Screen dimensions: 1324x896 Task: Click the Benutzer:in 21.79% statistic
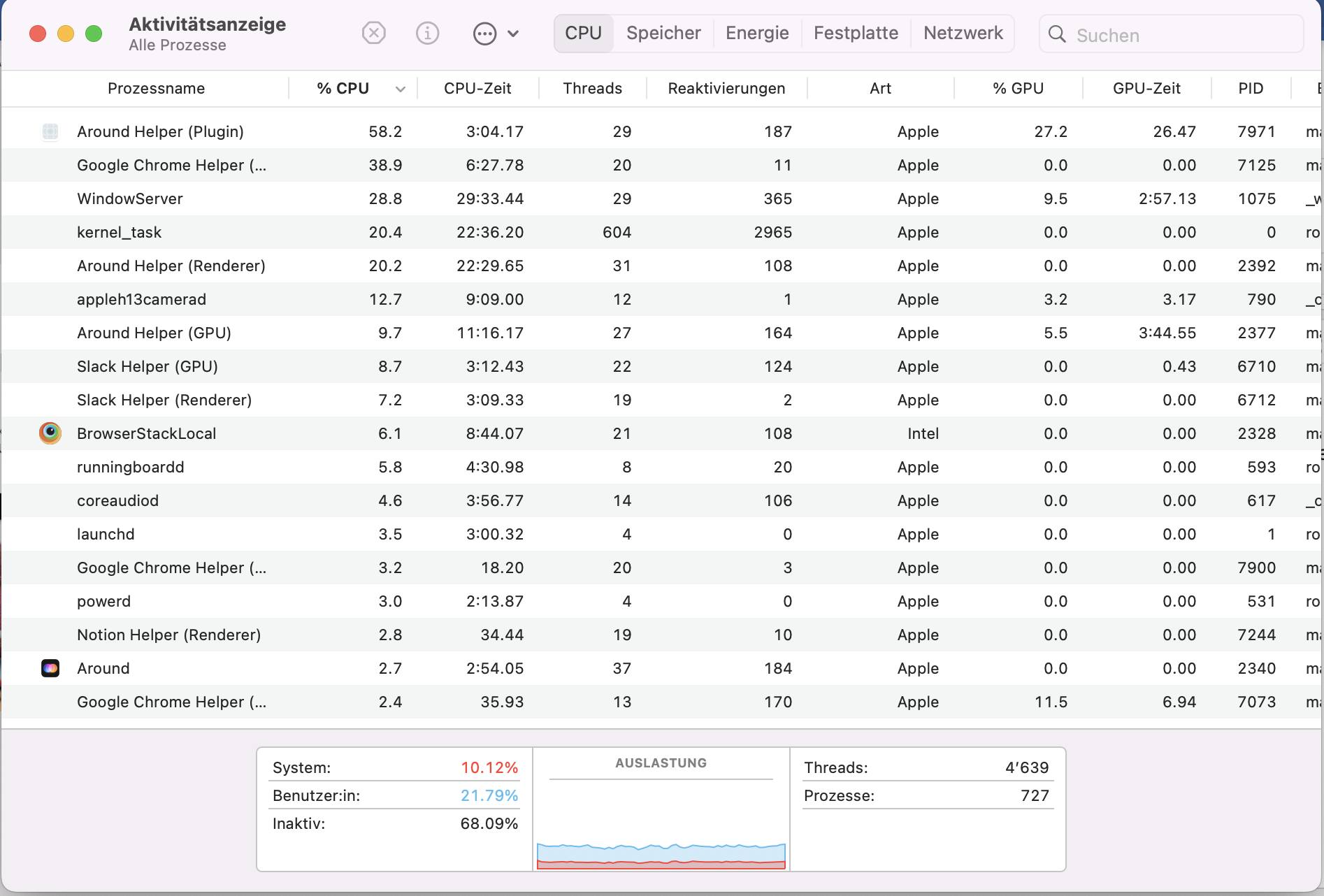pos(395,795)
